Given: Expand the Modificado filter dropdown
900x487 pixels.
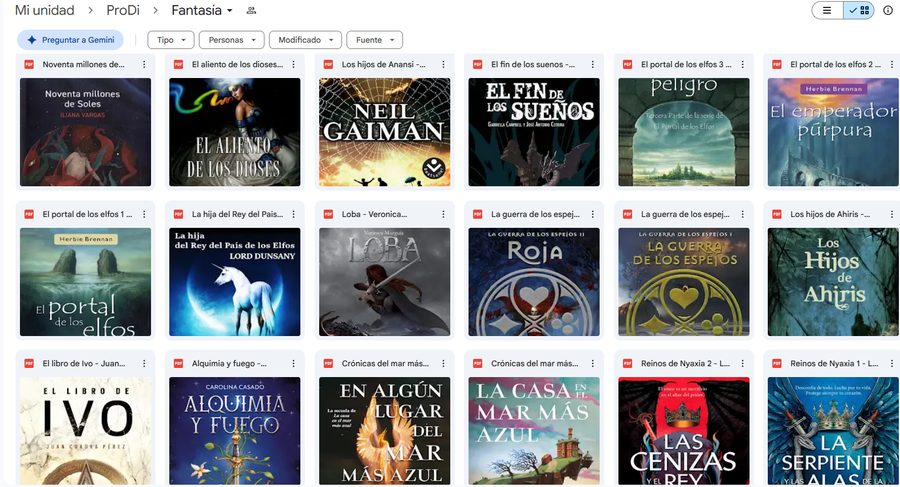Looking at the screenshot, I should [305, 40].
